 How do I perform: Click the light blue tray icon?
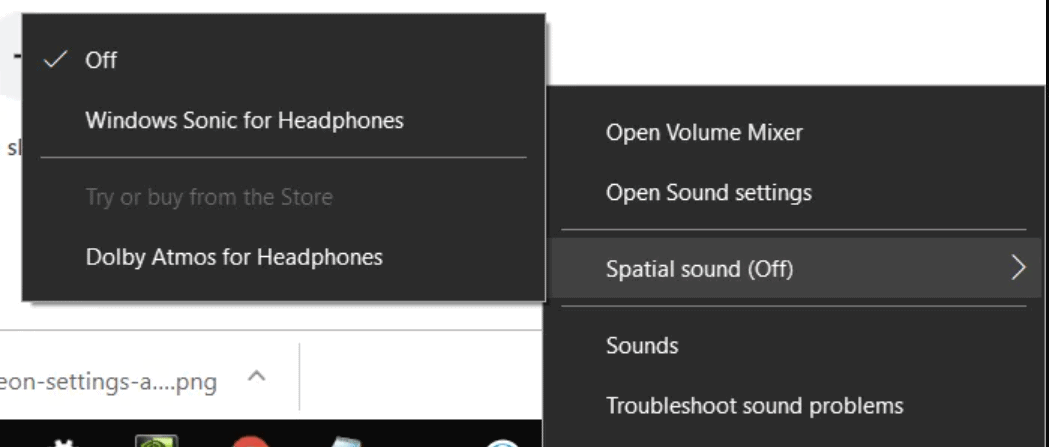[x=347, y=442]
